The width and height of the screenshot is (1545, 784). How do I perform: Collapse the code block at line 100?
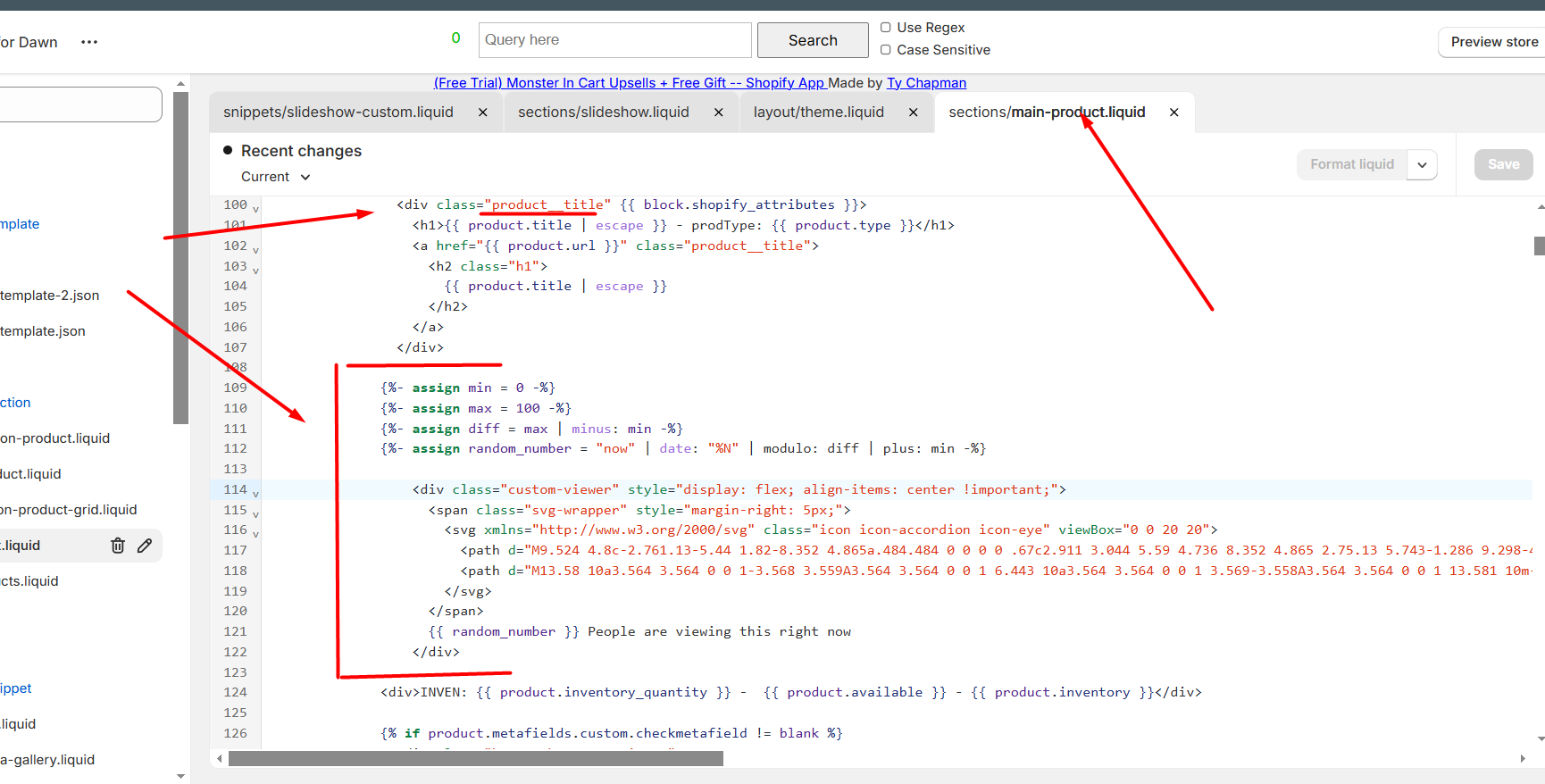tap(255, 210)
